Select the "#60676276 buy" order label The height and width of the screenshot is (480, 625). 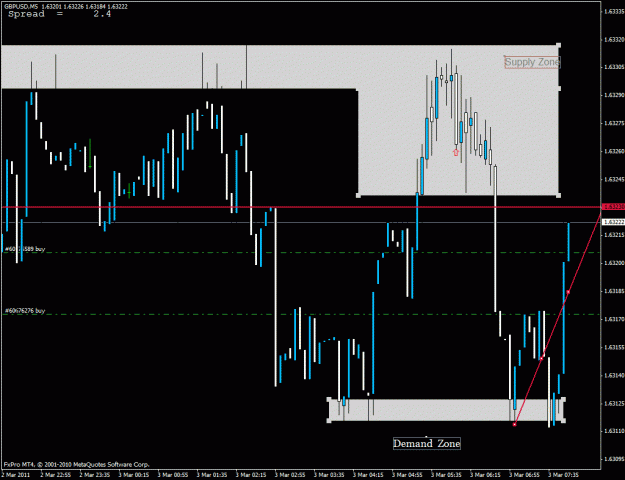(x=25, y=311)
